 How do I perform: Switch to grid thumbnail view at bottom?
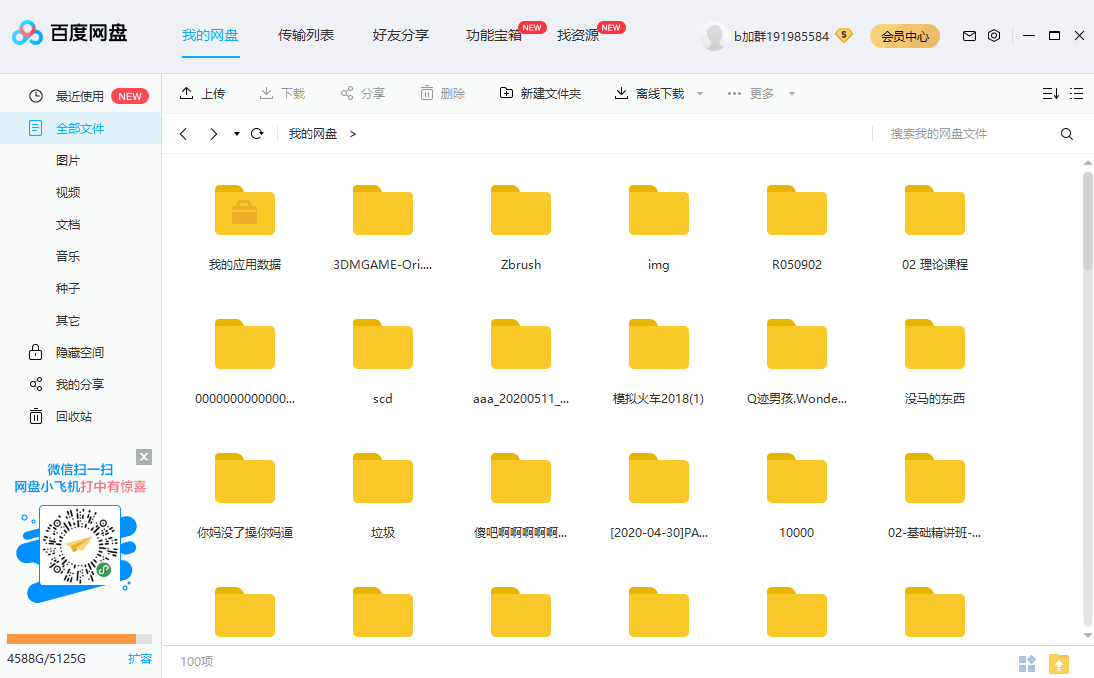[x=1027, y=663]
